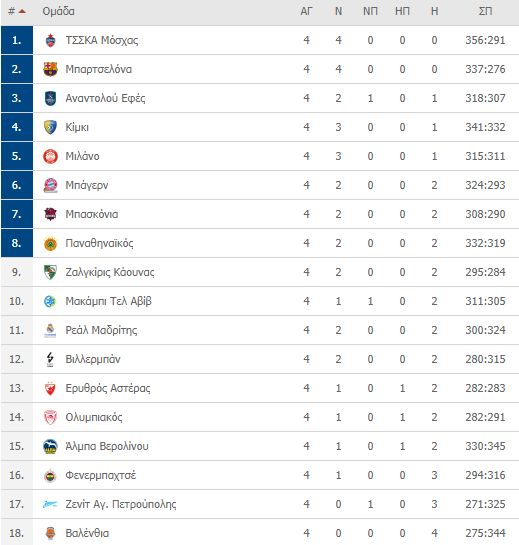Click the blue rank 1 position badge
The image size is (519, 545).
point(17,40)
